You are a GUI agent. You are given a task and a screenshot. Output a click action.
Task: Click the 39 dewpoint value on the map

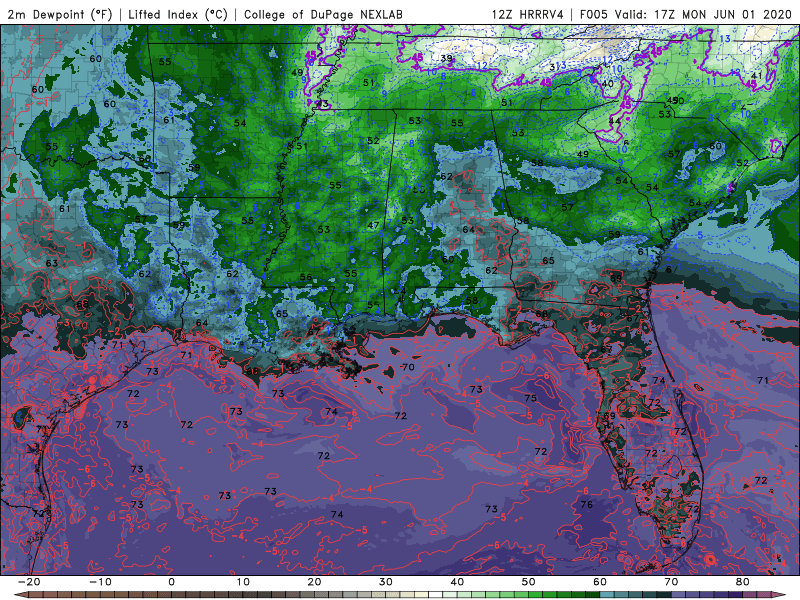pyautogui.click(x=446, y=58)
